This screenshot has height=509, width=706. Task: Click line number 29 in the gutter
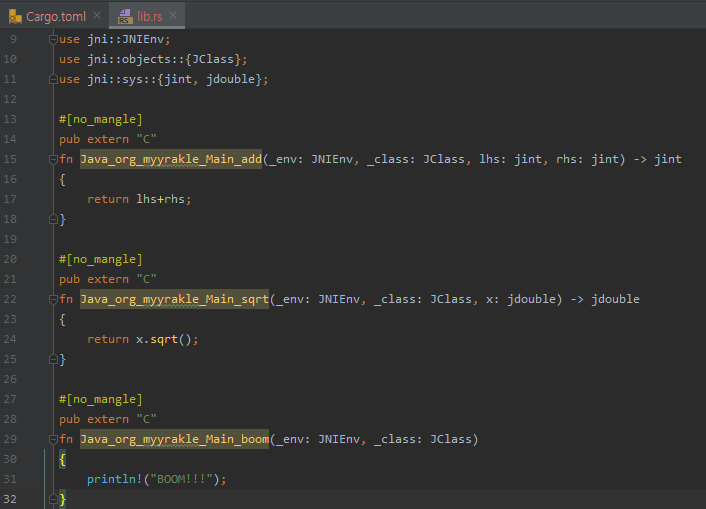pyautogui.click(x=10, y=439)
